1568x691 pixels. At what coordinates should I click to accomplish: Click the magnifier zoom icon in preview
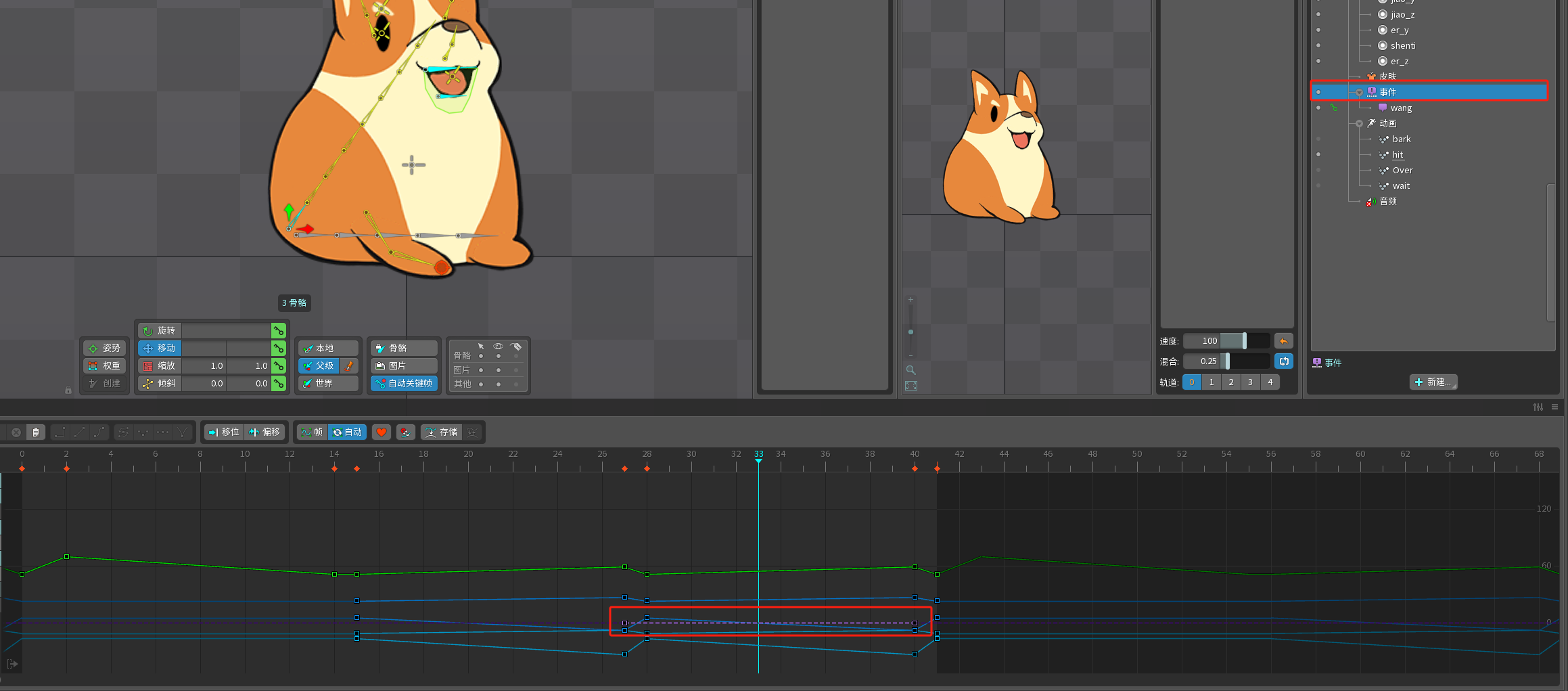(x=911, y=370)
